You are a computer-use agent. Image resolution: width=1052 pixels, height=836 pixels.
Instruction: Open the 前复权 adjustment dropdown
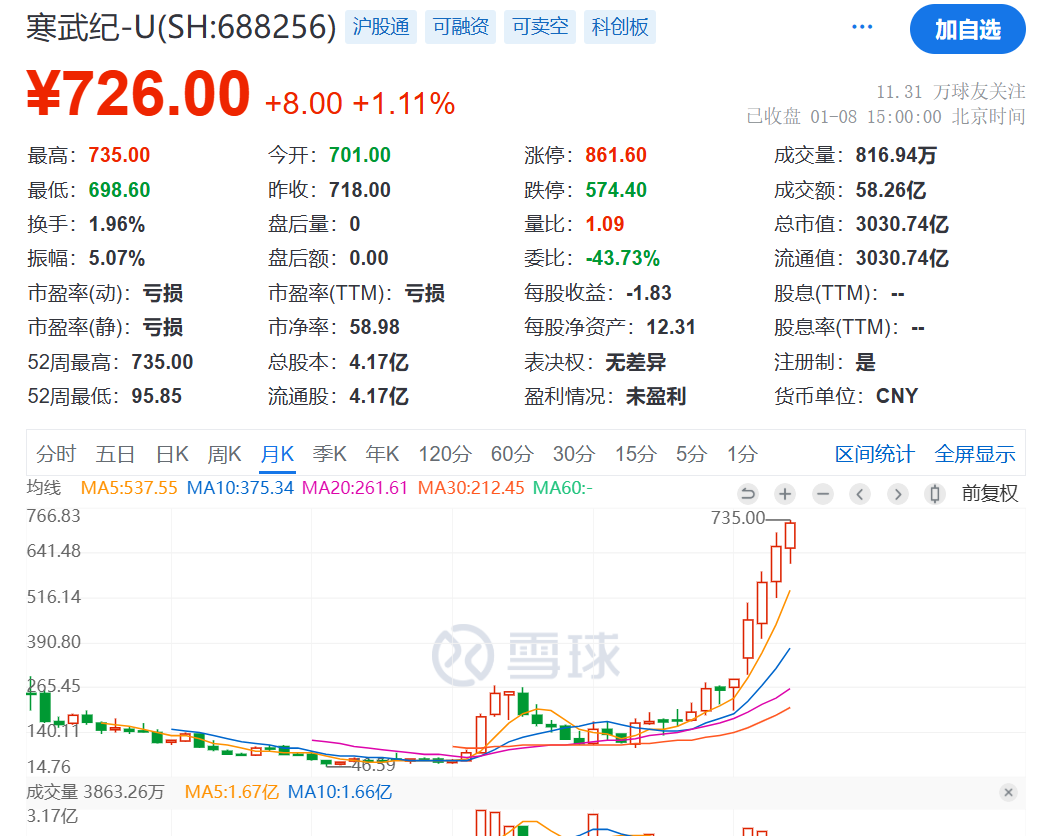[x=990, y=494]
